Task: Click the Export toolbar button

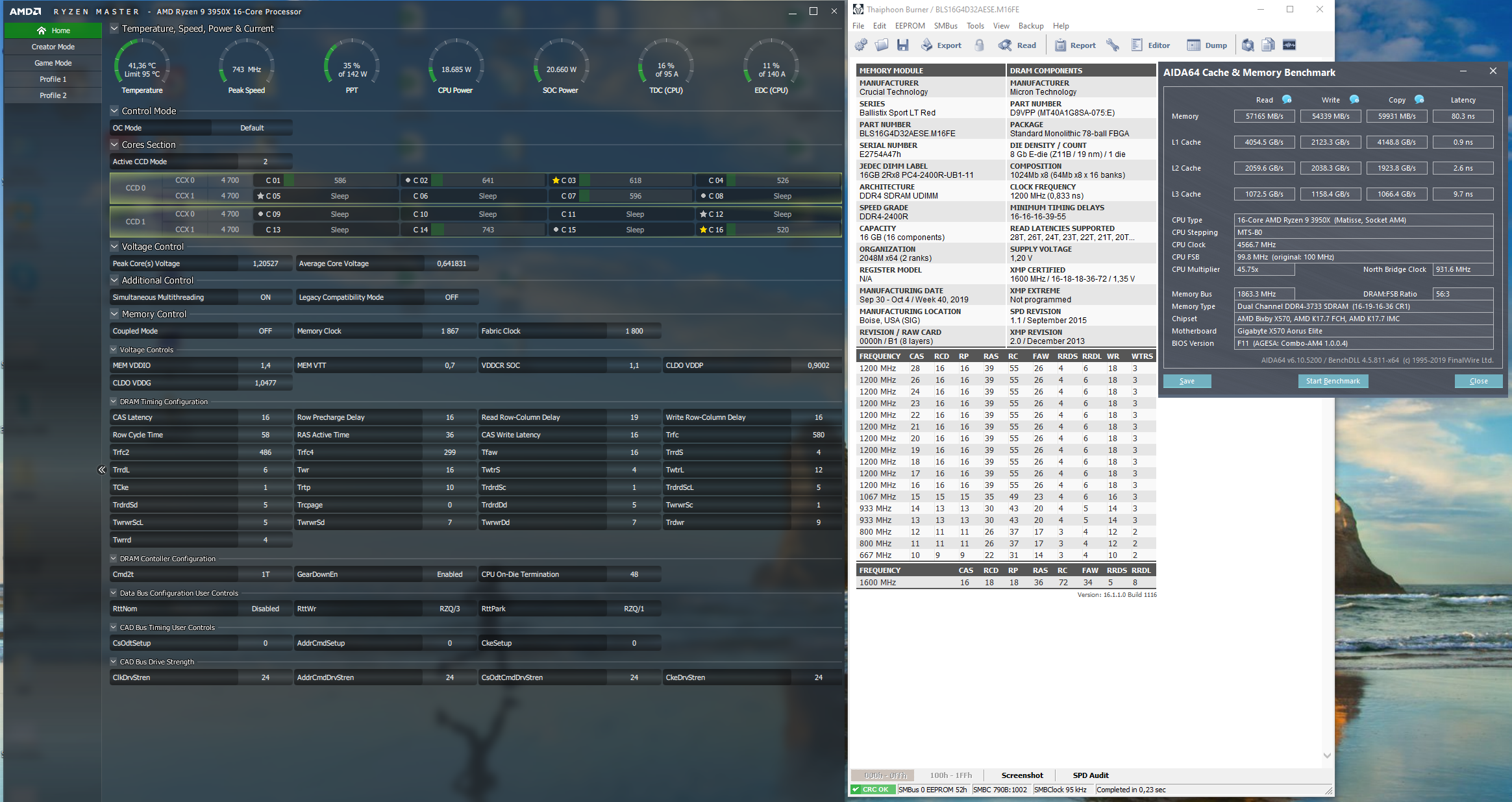Action: point(941,45)
